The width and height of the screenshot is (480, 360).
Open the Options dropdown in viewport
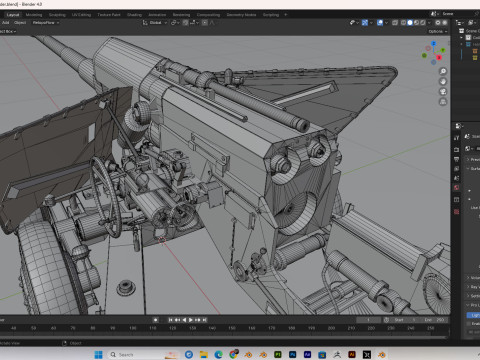438,31
